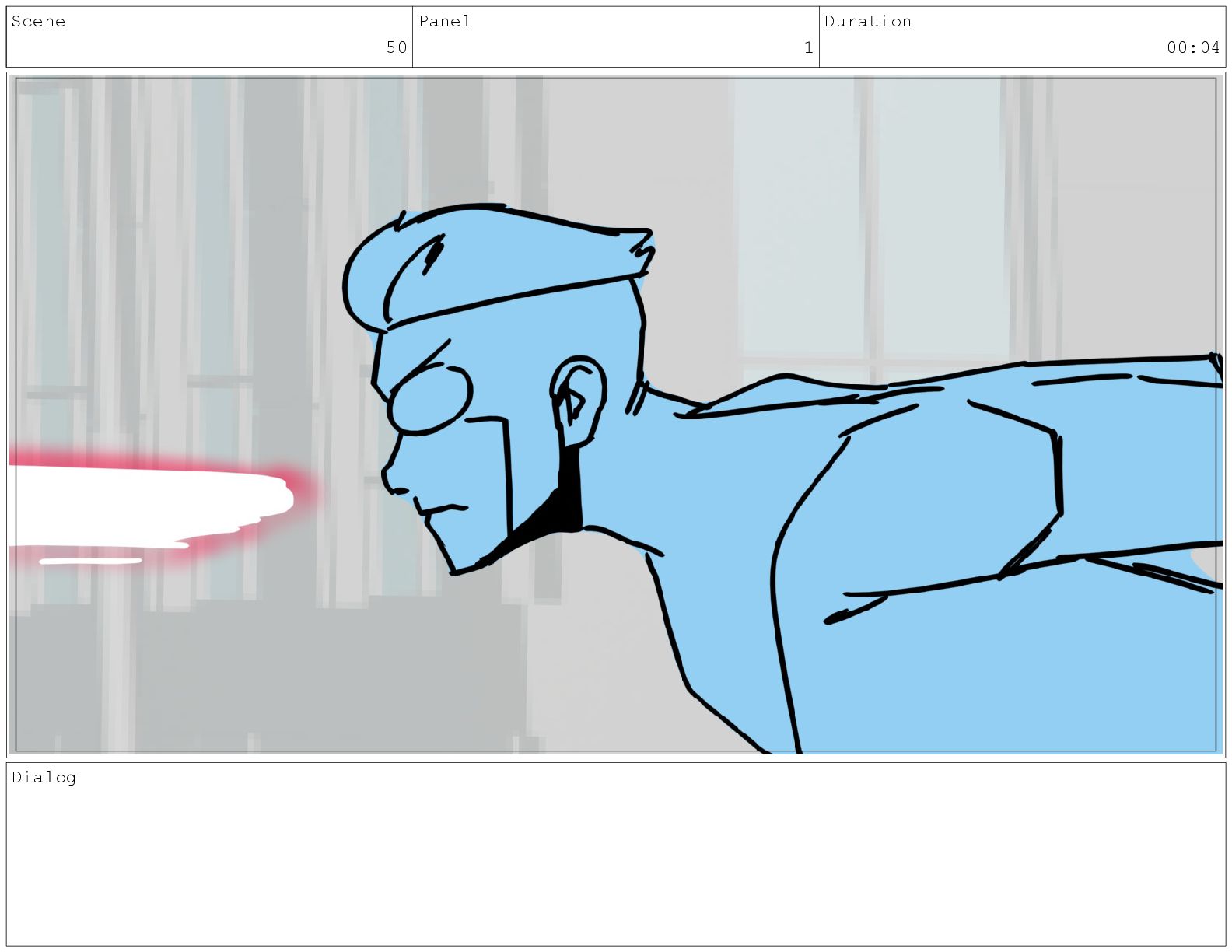Click the Dialog label
1232x952 pixels.
44,777
